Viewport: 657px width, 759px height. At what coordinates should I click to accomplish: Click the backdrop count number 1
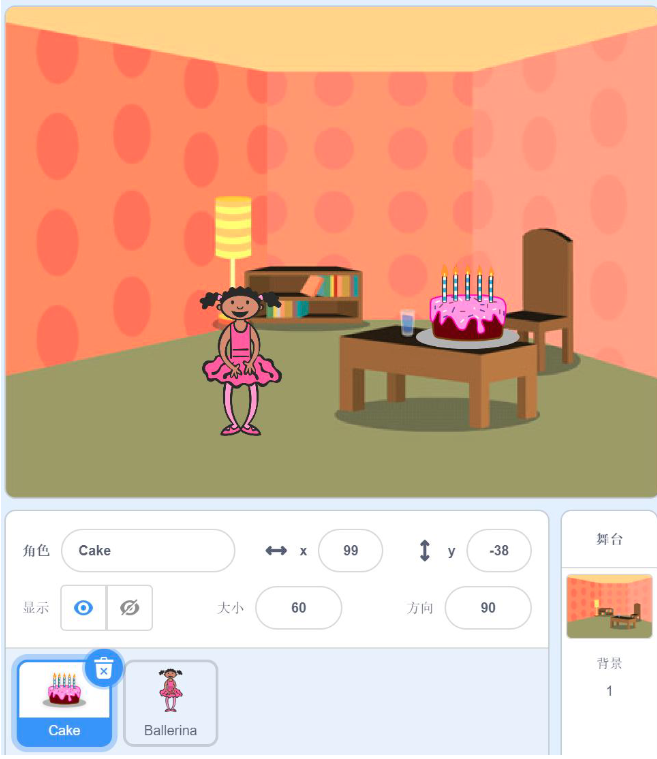610,691
